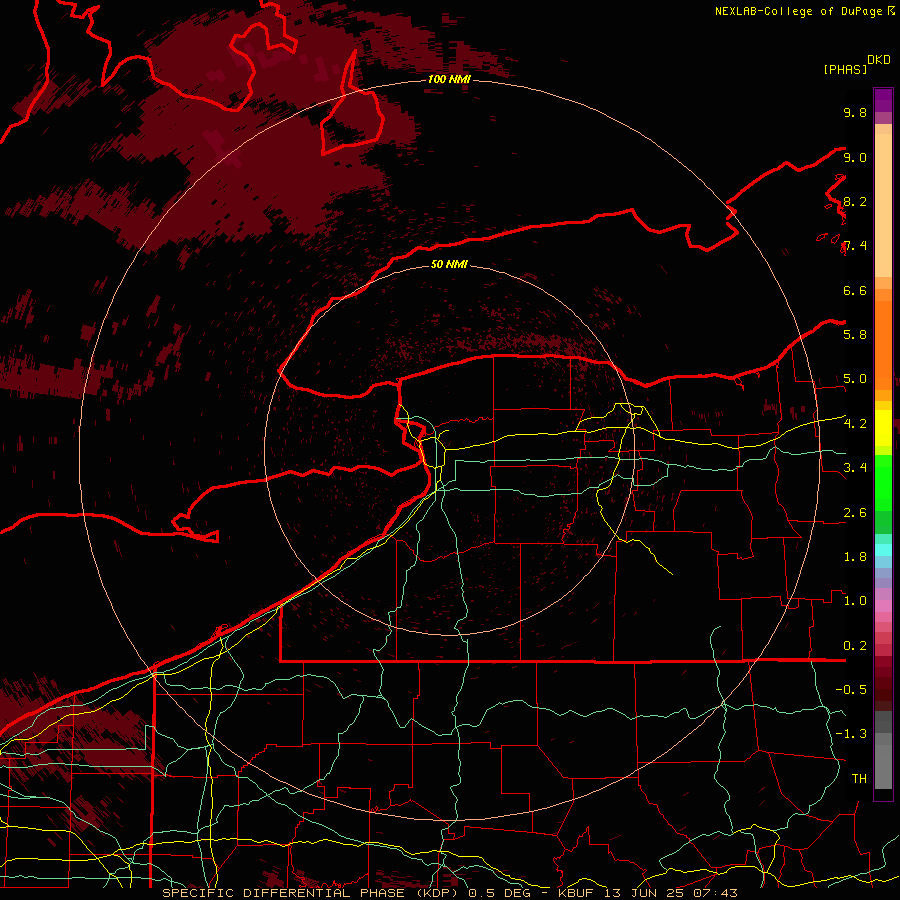
Task: Click the 5.0 color scale value
Action: (x=855, y=379)
